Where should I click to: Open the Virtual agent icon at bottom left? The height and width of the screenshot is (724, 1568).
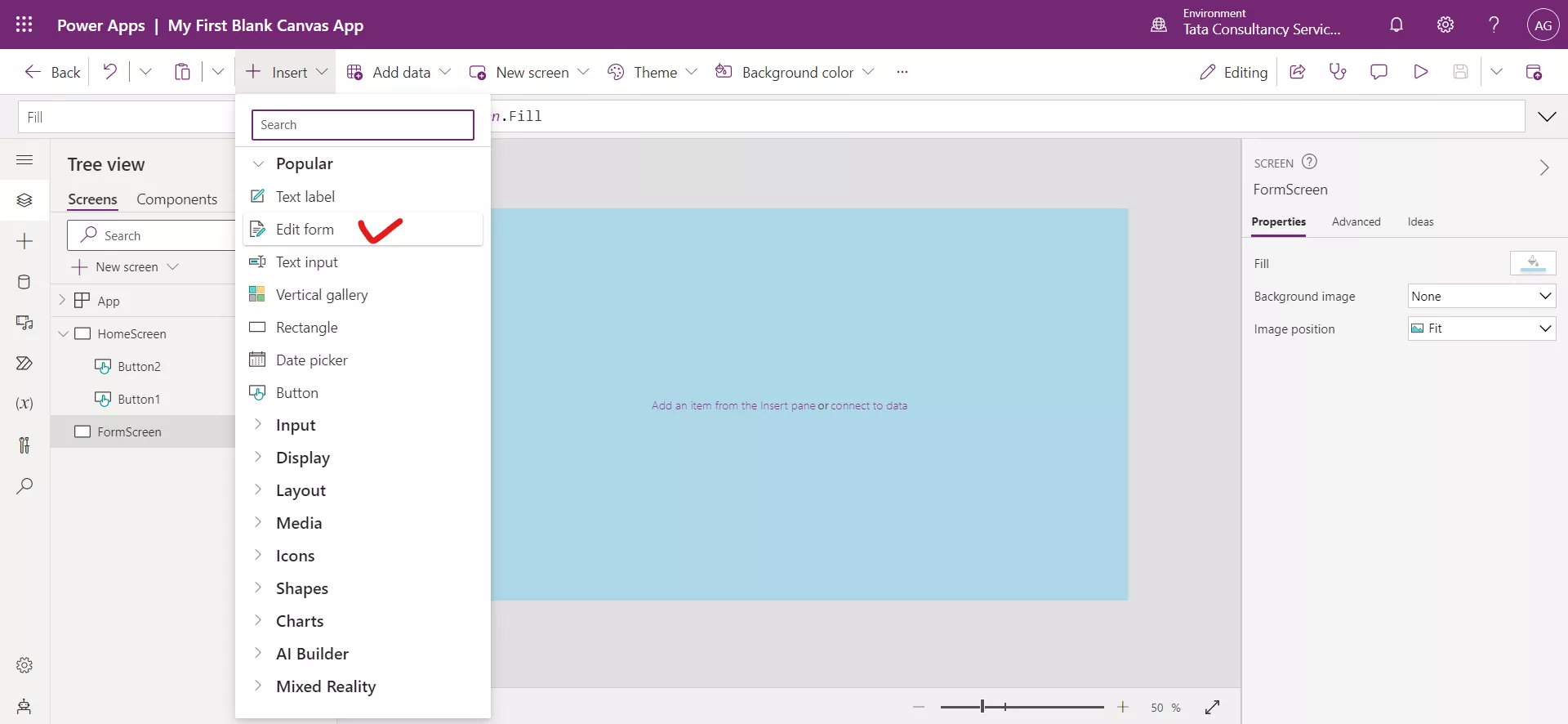[24, 706]
